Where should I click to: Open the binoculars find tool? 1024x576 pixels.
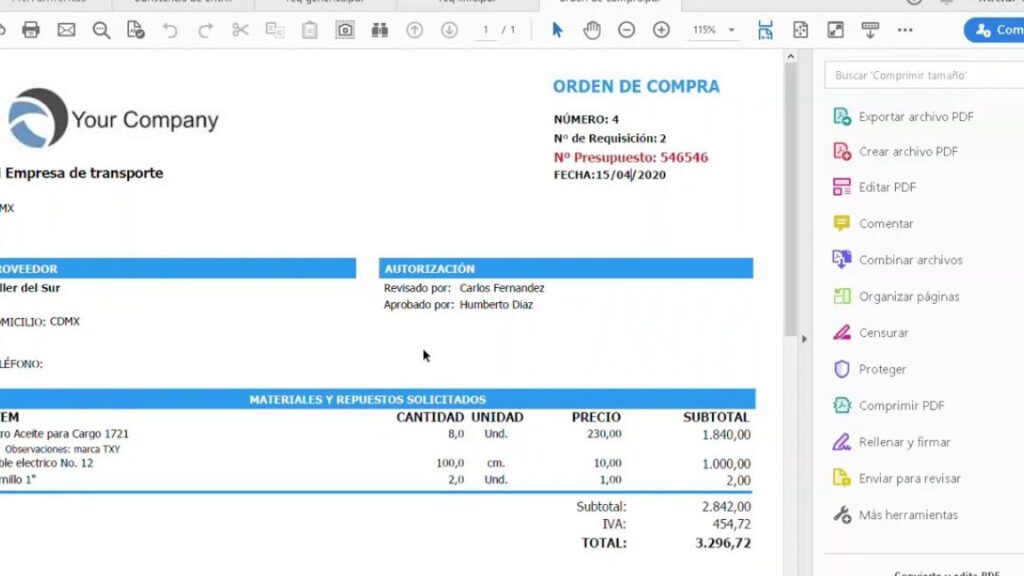(x=379, y=30)
